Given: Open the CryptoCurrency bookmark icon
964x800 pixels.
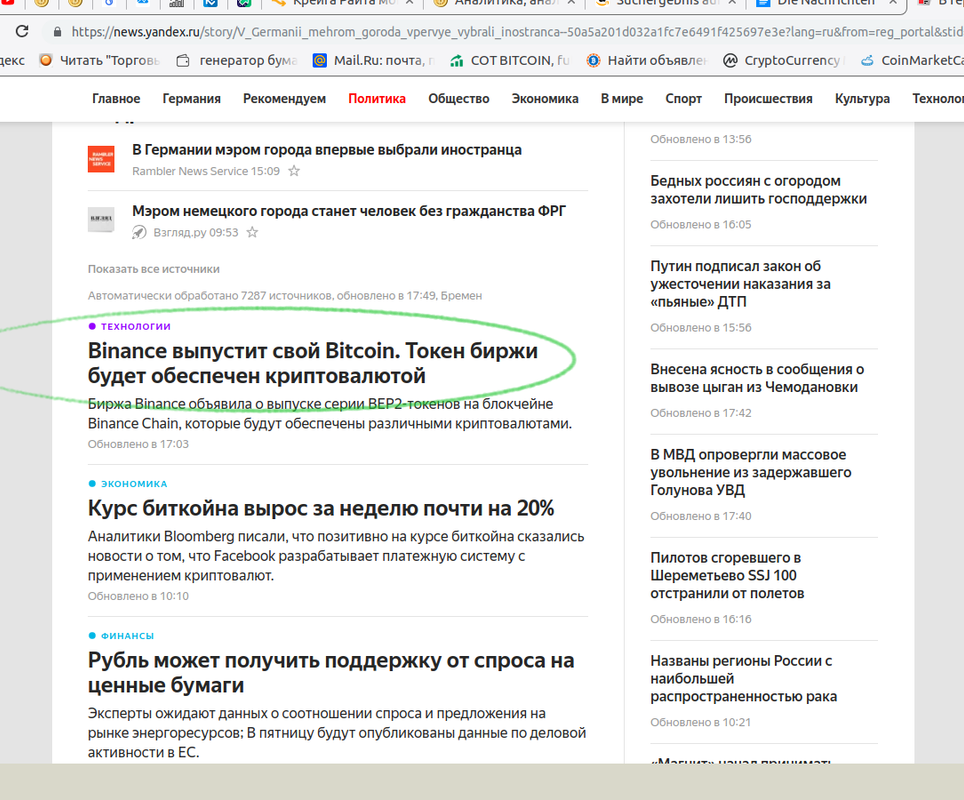Looking at the screenshot, I should [x=730, y=60].
